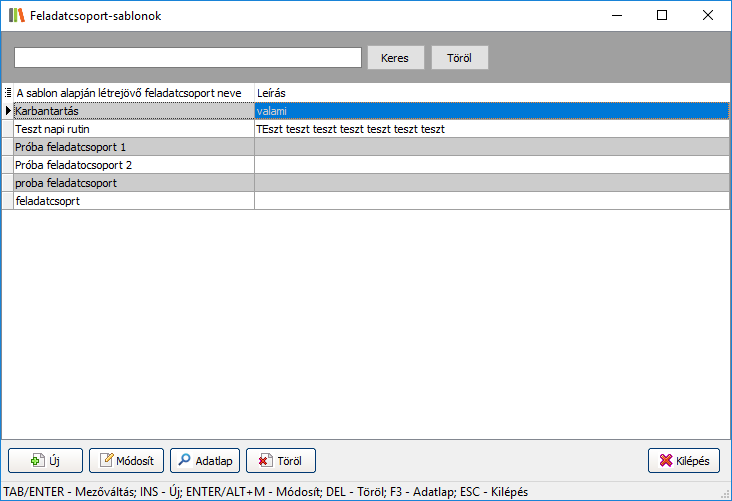Click the grid column selector icon
The height and width of the screenshot is (501, 732).
click(x=8, y=93)
